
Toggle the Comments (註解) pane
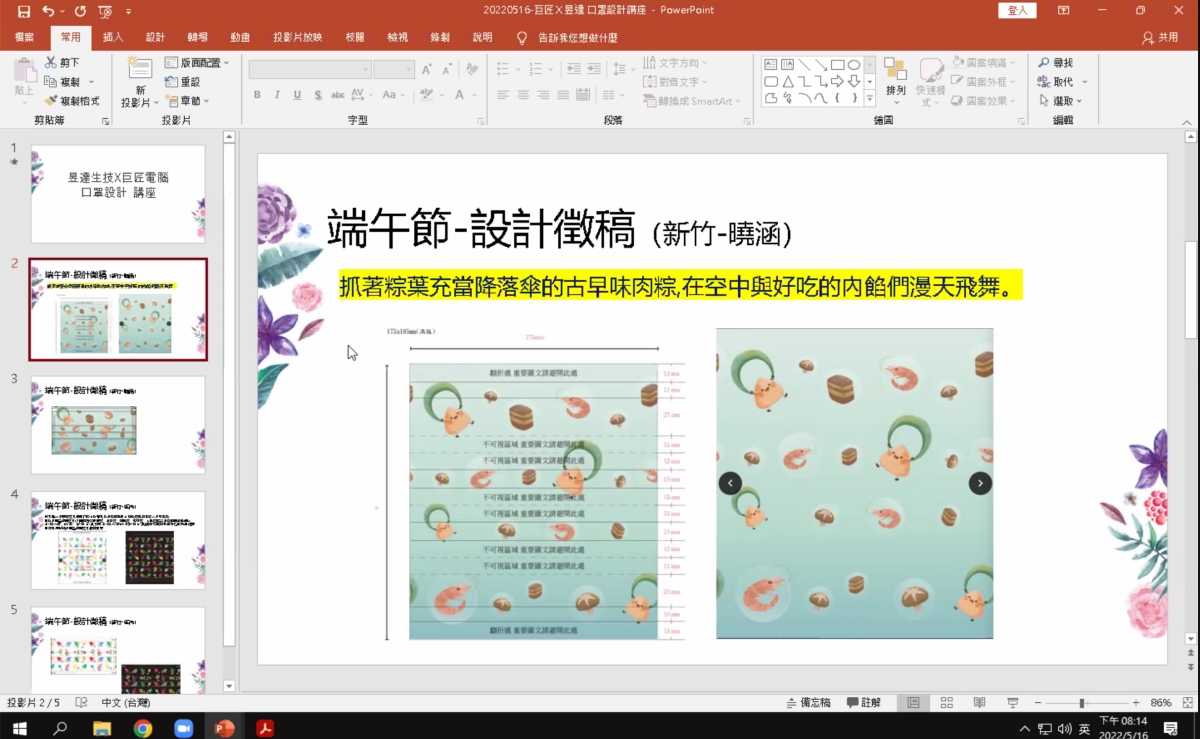(x=864, y=703)
